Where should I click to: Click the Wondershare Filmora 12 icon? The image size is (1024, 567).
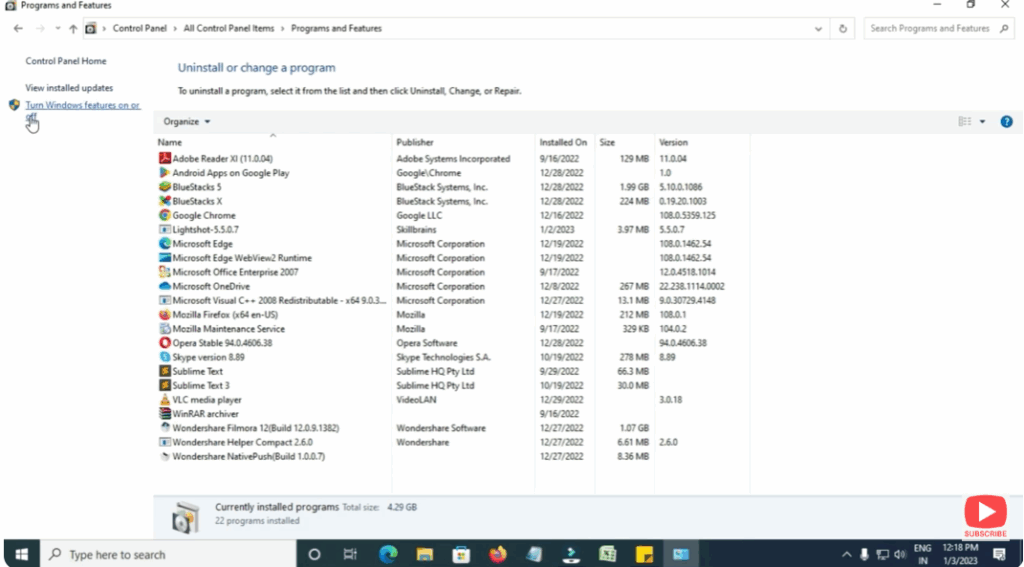tap(165, 428)
